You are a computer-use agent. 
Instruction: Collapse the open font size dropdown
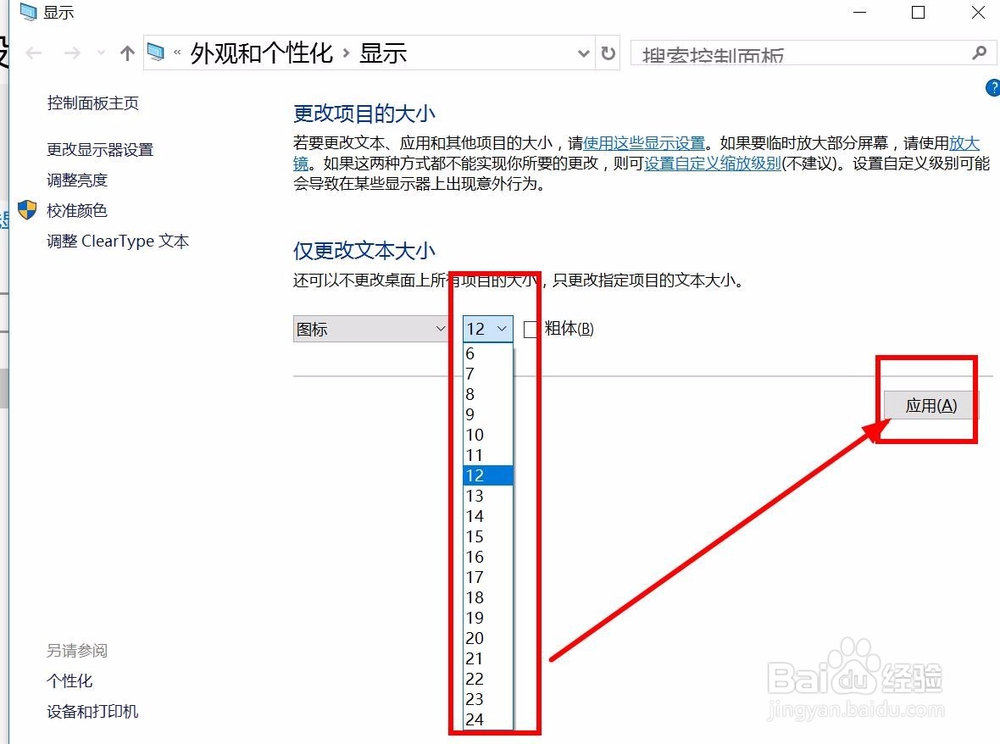click(x=498, y=328)
